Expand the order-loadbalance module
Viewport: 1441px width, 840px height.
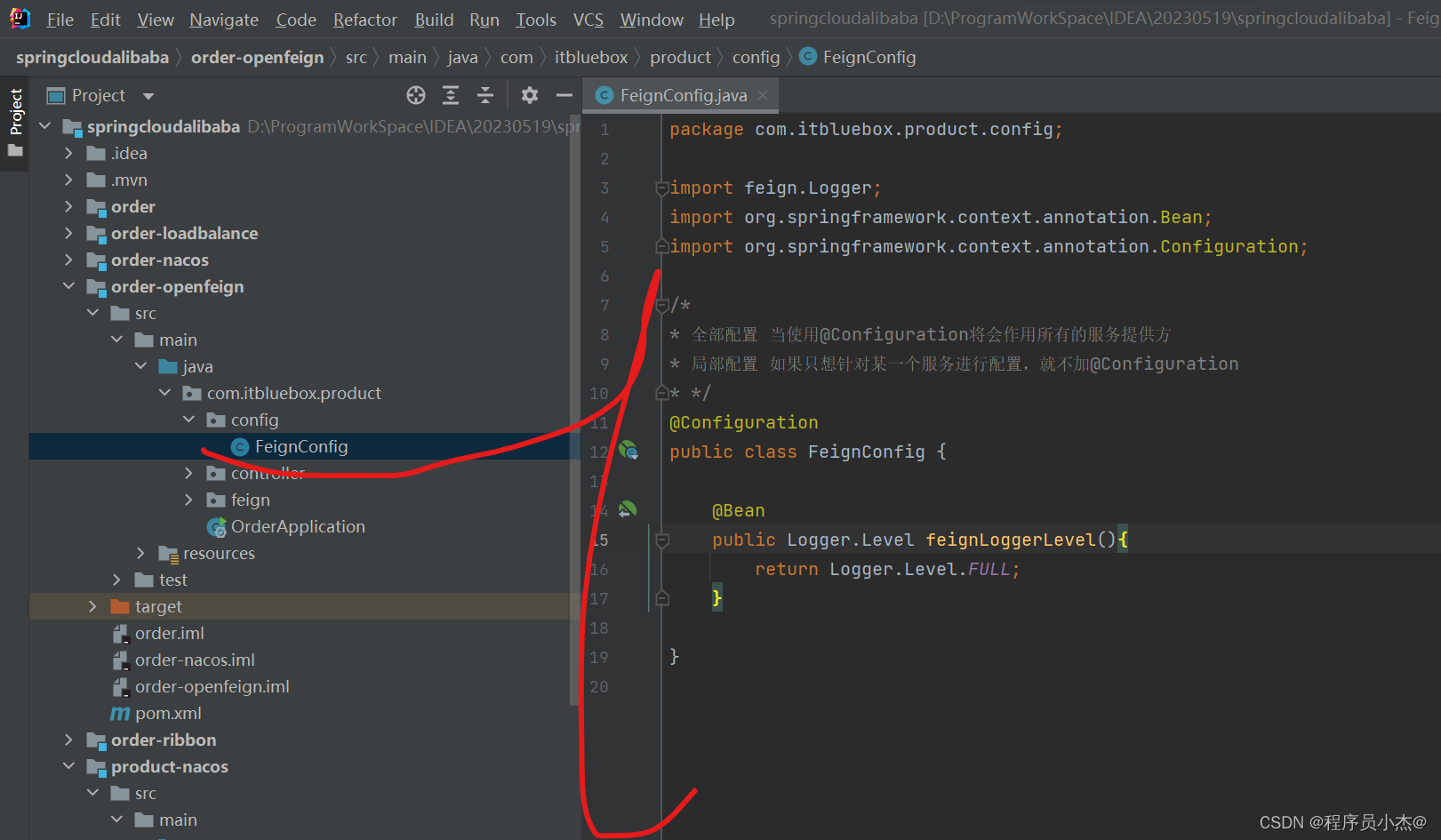point(69,233)
